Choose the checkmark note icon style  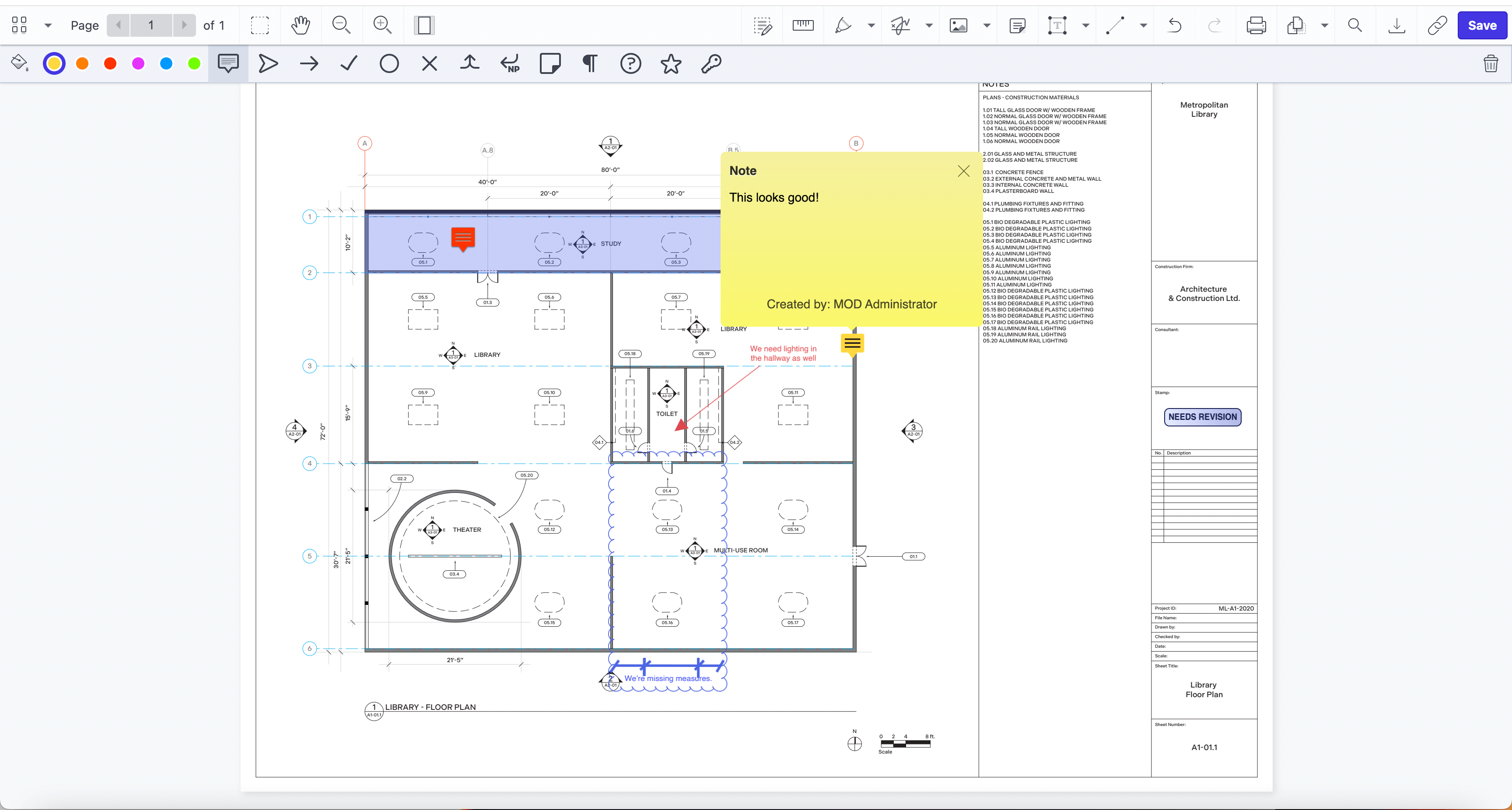349,63
